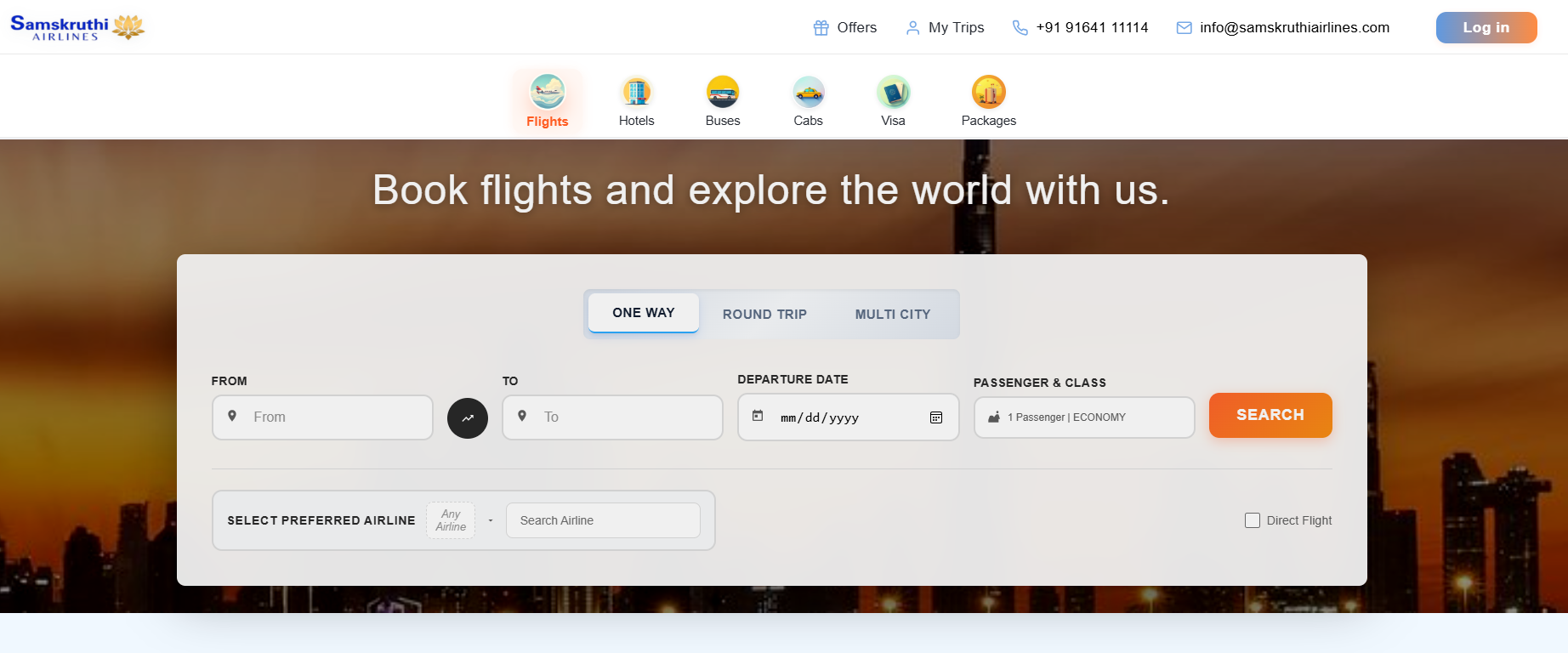Click the Samskruthi Airlines logo

point(77,27)
